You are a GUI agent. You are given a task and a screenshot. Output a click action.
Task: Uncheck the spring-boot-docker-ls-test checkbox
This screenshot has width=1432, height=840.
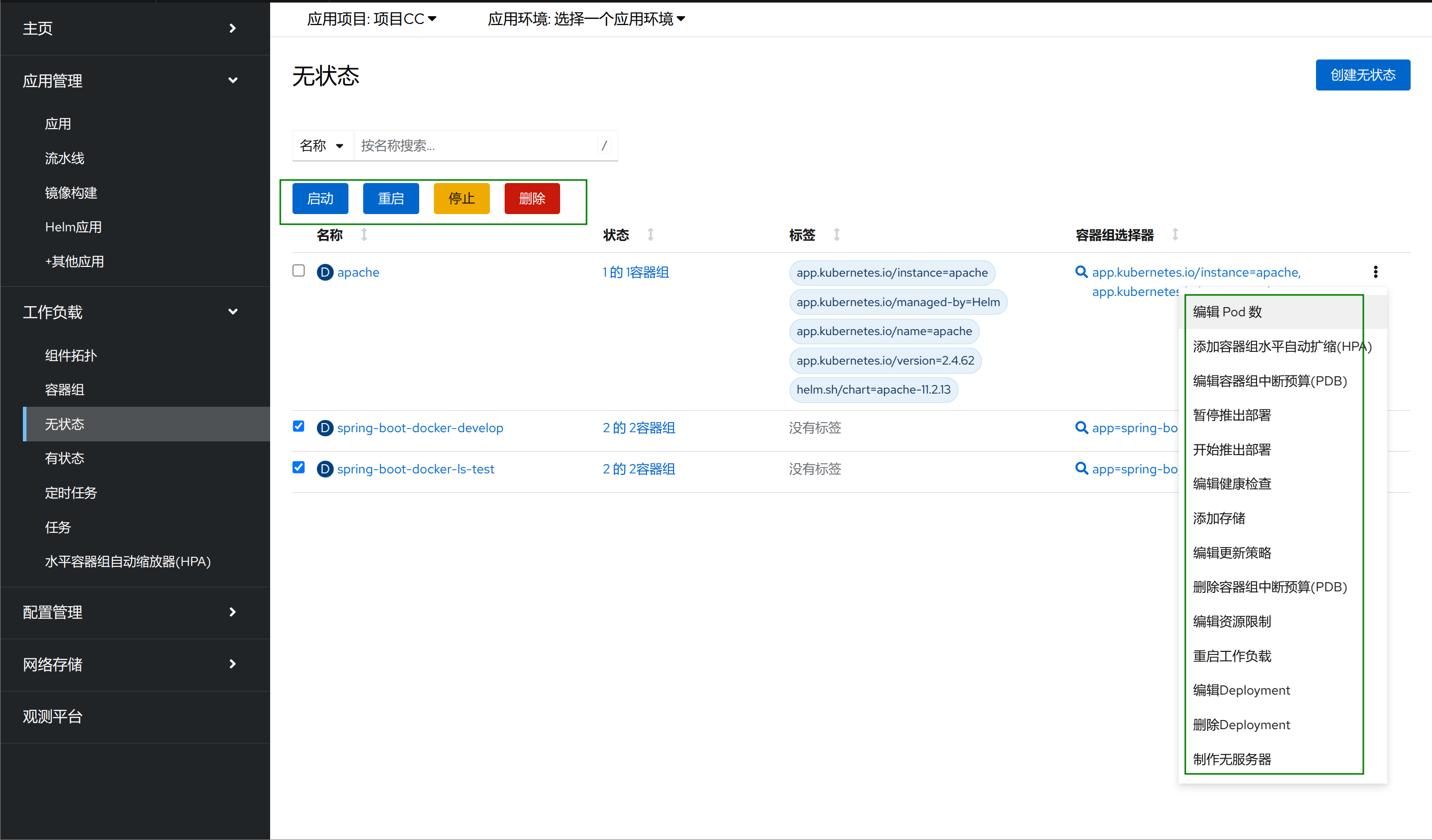pos(298,467)
